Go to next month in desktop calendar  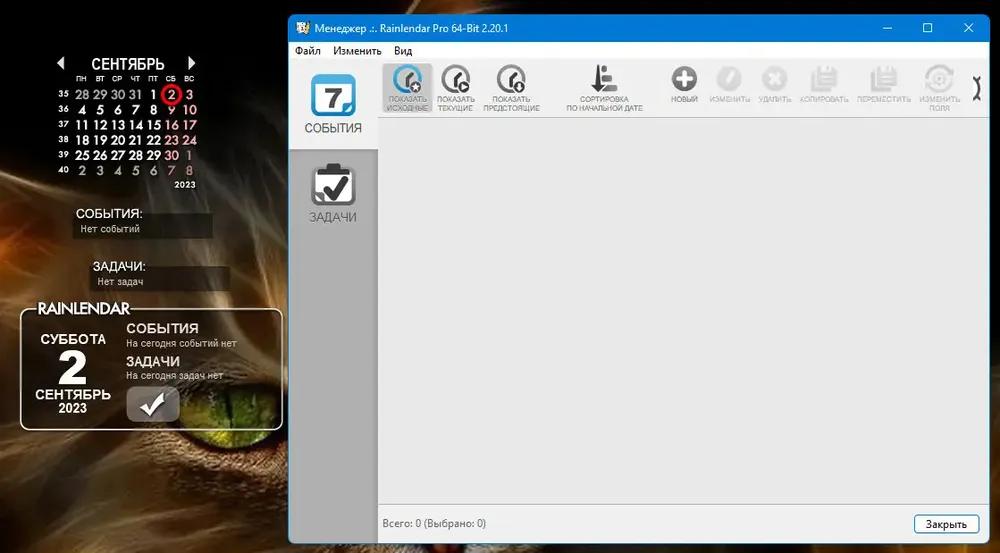pos(191,63)
